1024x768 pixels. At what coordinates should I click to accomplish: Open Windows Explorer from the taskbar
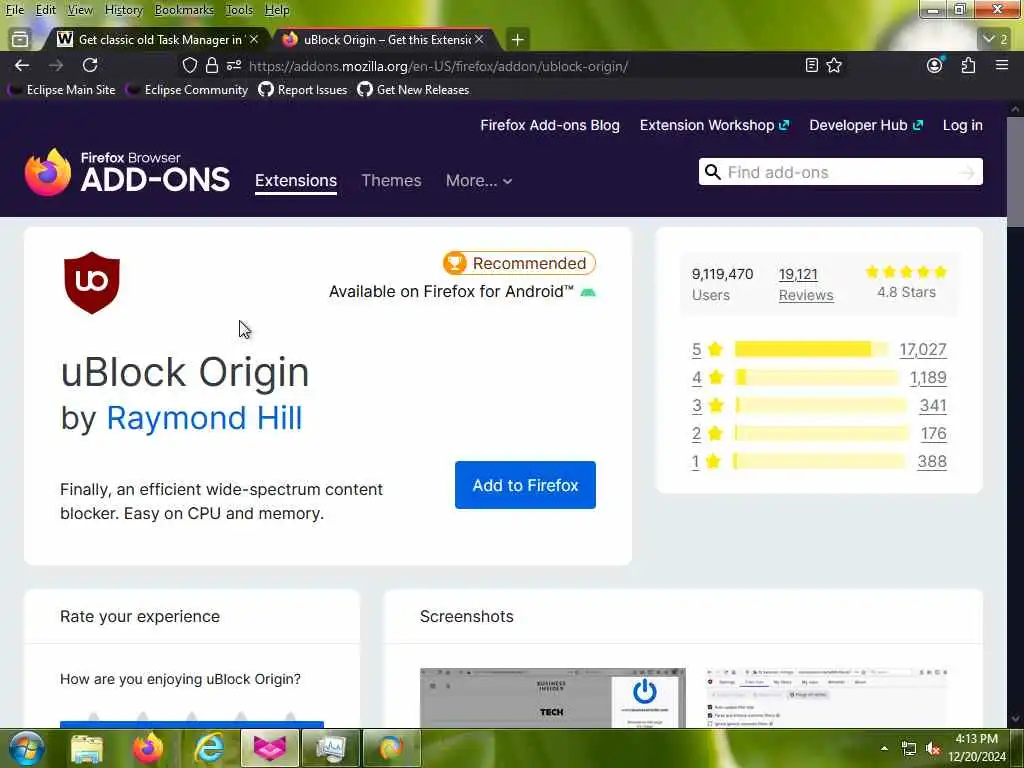tap(86, 748)
